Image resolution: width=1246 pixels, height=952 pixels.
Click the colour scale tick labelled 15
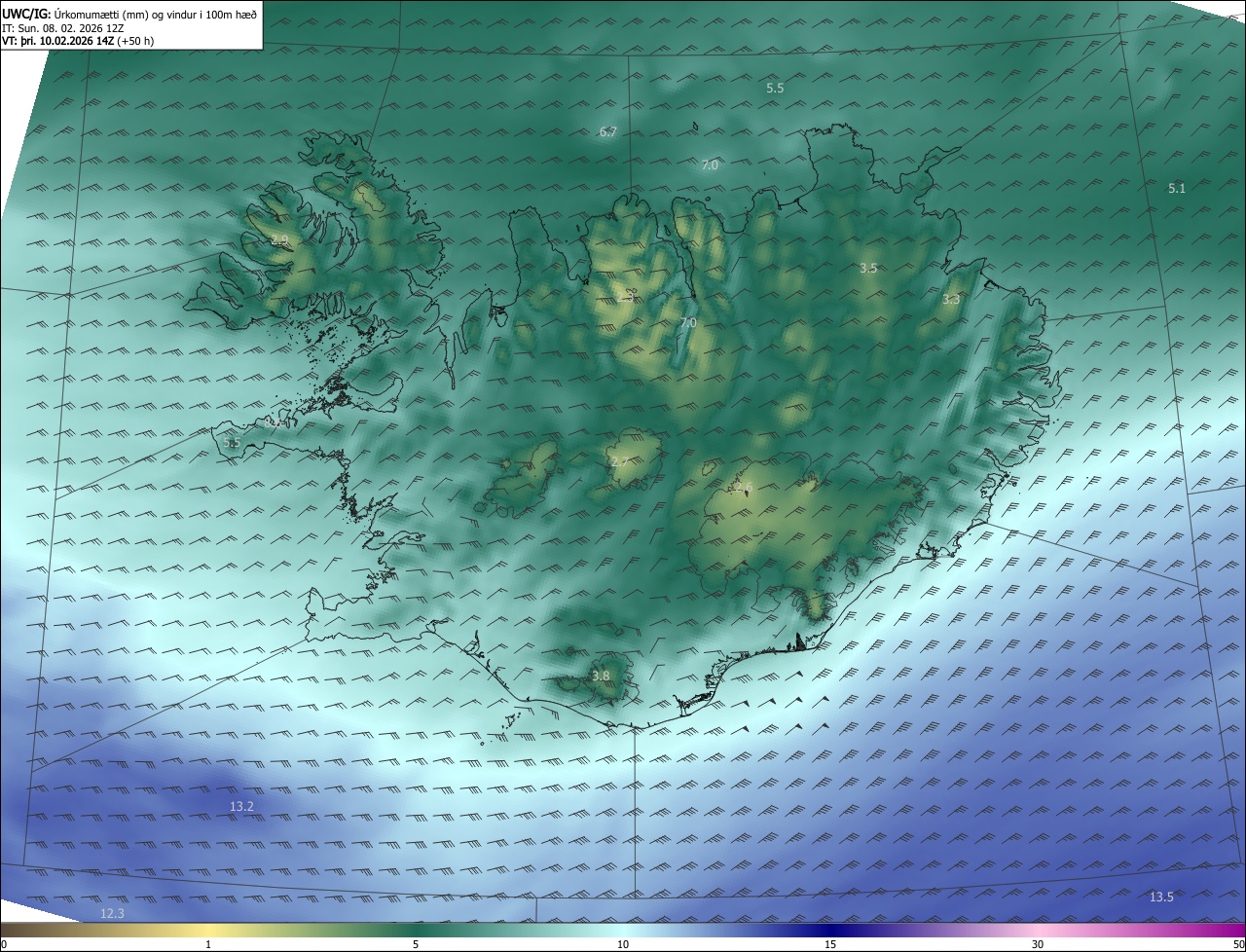click(830, 944)
